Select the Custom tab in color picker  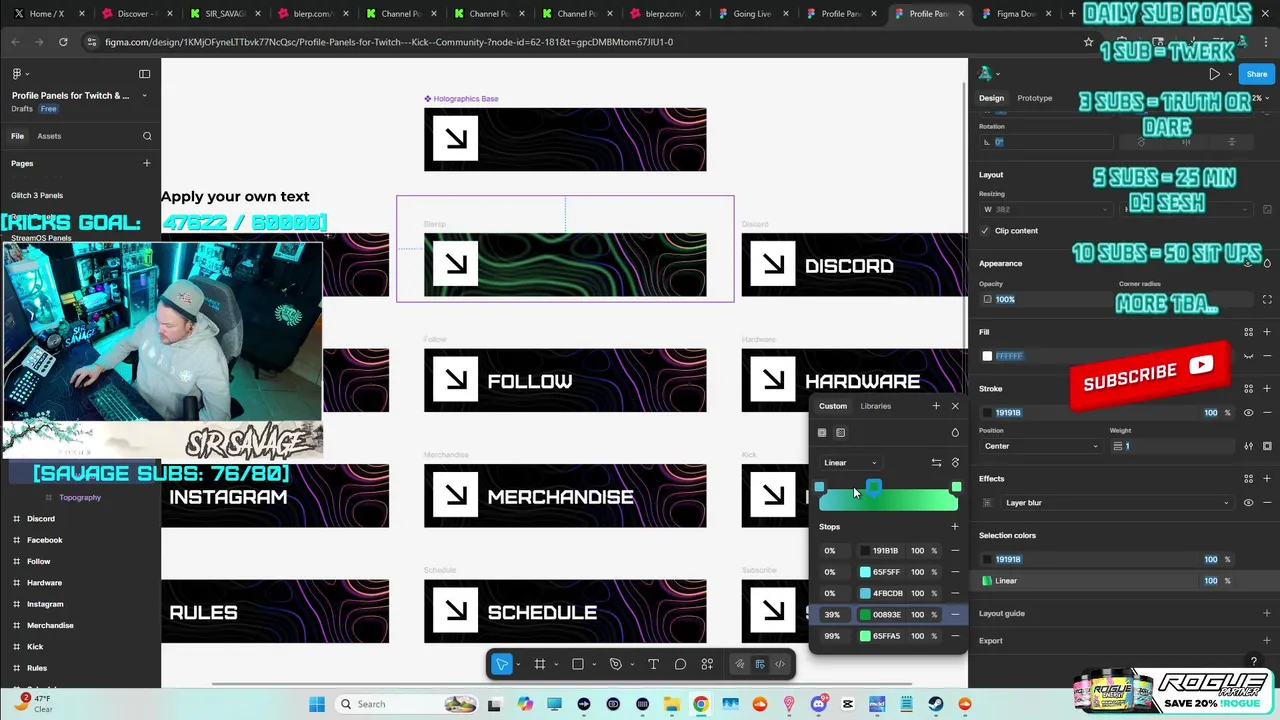click(833, 406)
